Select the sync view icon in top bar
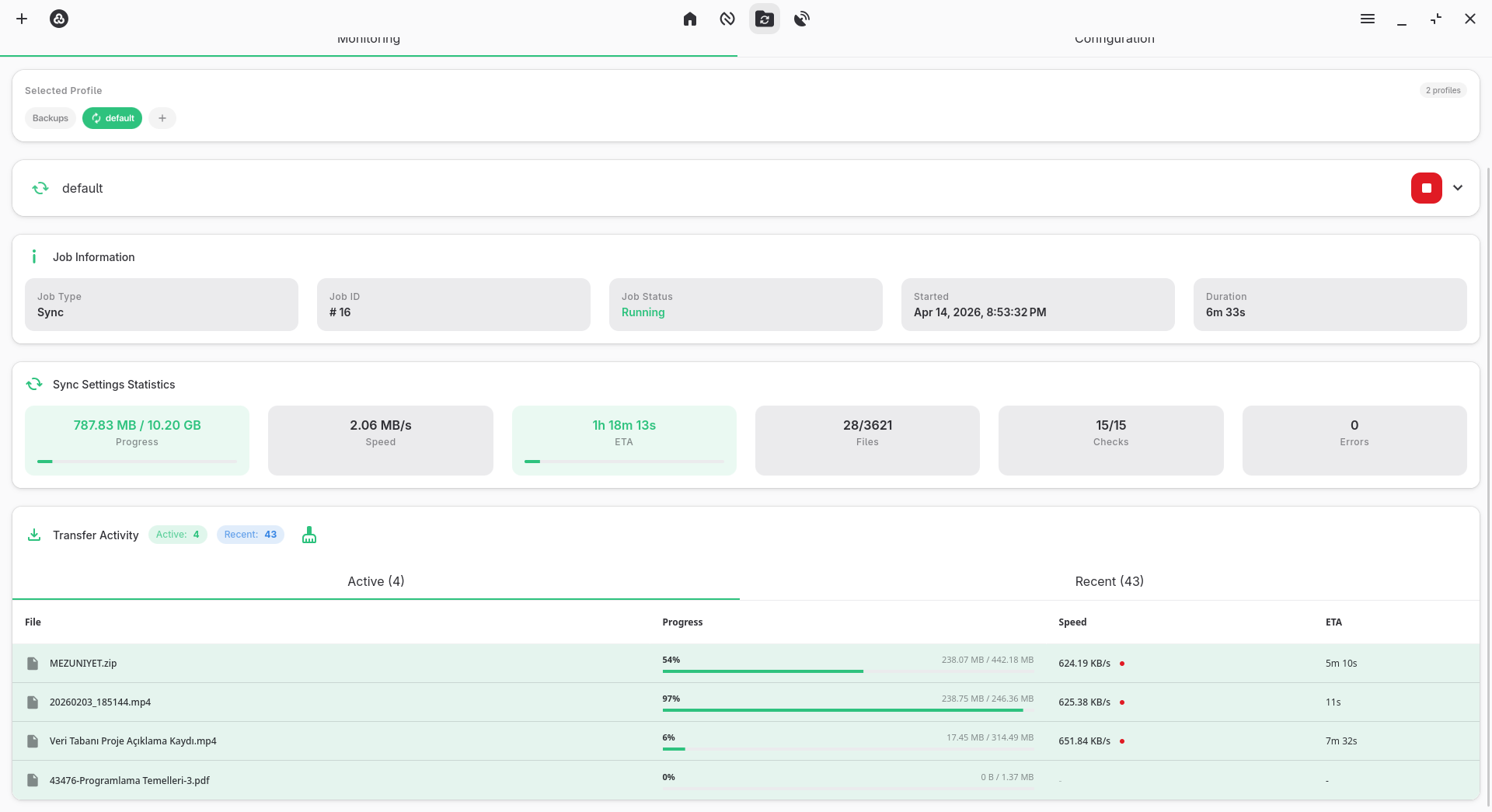This screenshot has height=812, width=1492. click(765, 19)
